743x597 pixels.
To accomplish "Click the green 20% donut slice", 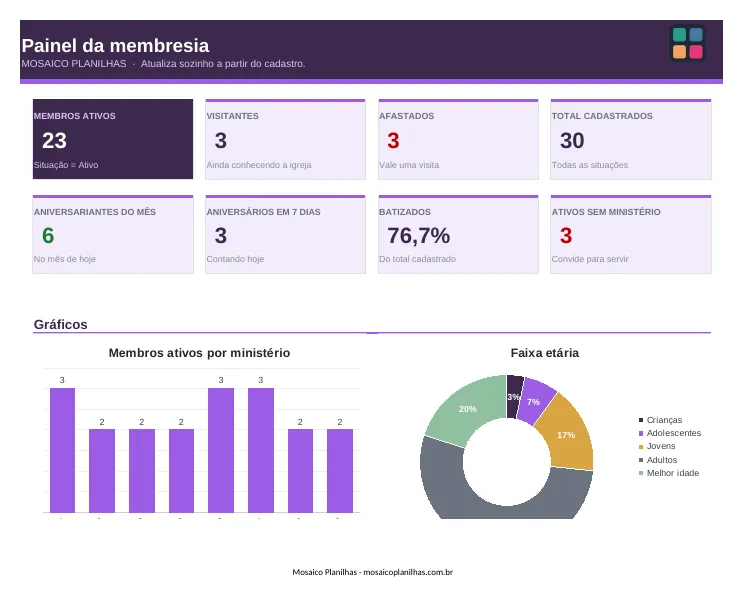I will 467,409.
